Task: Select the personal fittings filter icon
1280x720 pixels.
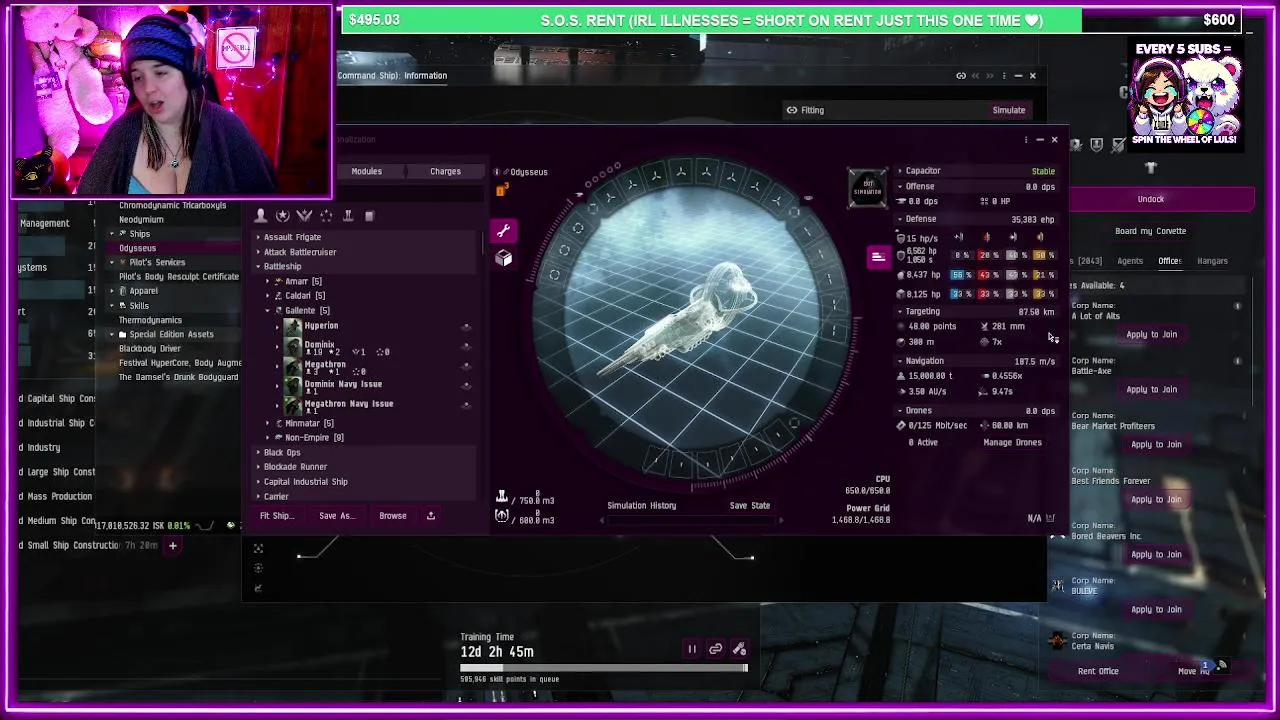Action: coord(261,216)
